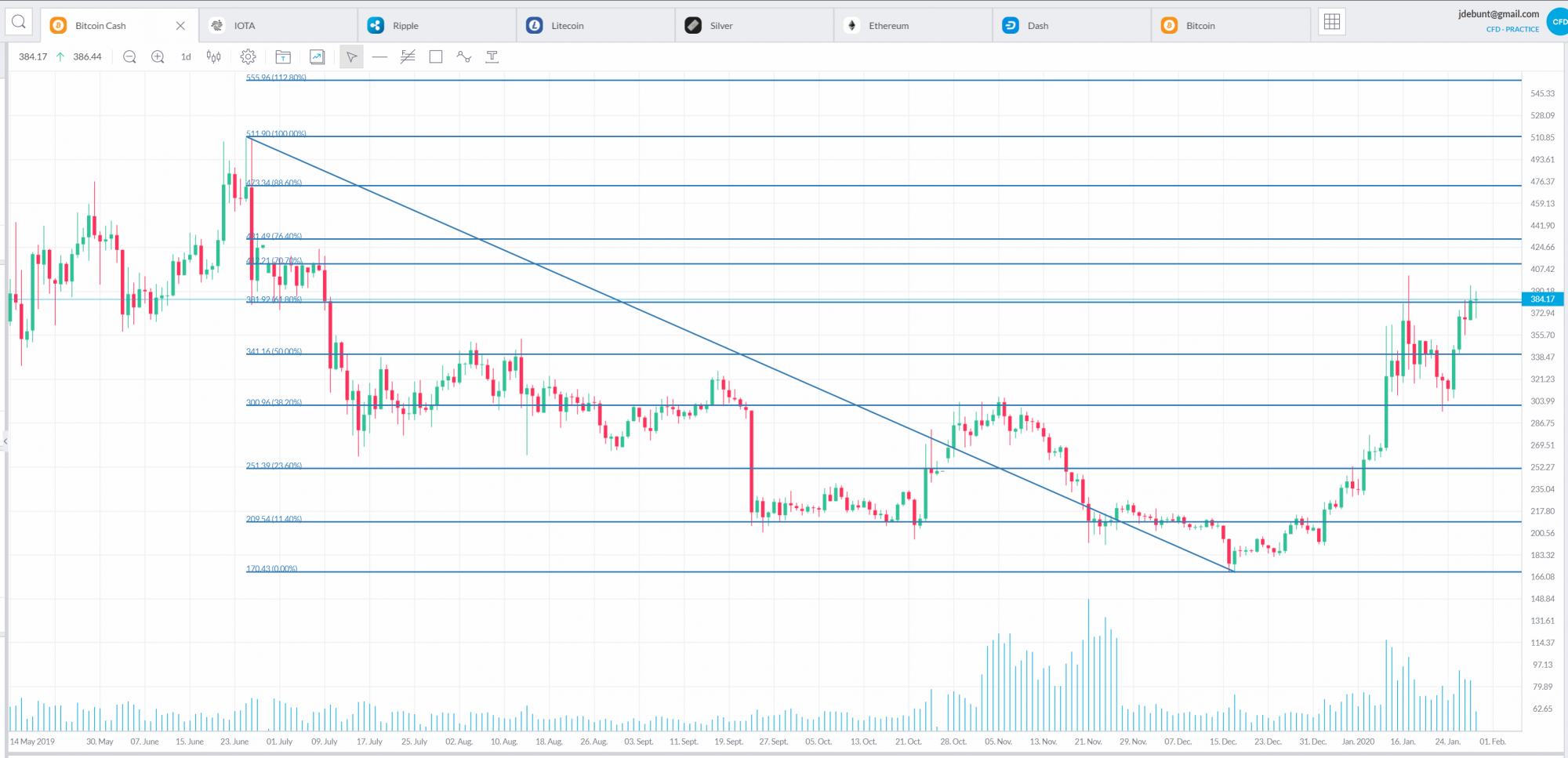Click the zoom out magnifier icon
This screenshot has height=758, width=1568.
(x=129, y=56)
